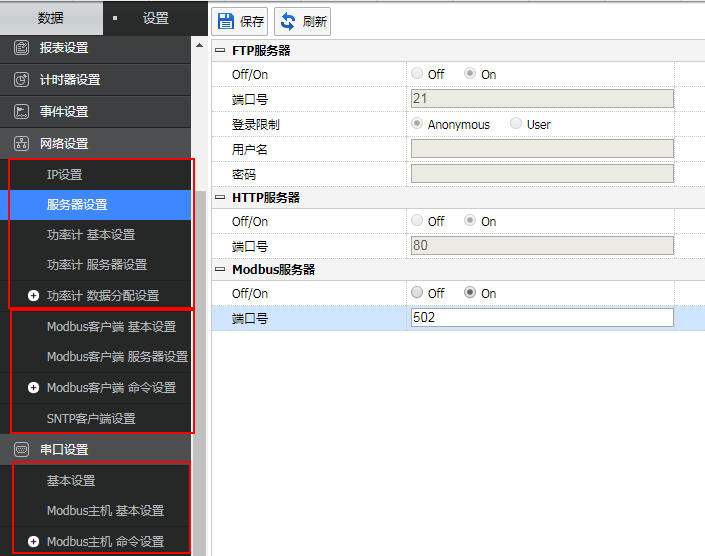The height and width of the screenshot is (556, 705).
Task: Expand Modbus客户端 命令设置 node
Action: click(33, 388)
